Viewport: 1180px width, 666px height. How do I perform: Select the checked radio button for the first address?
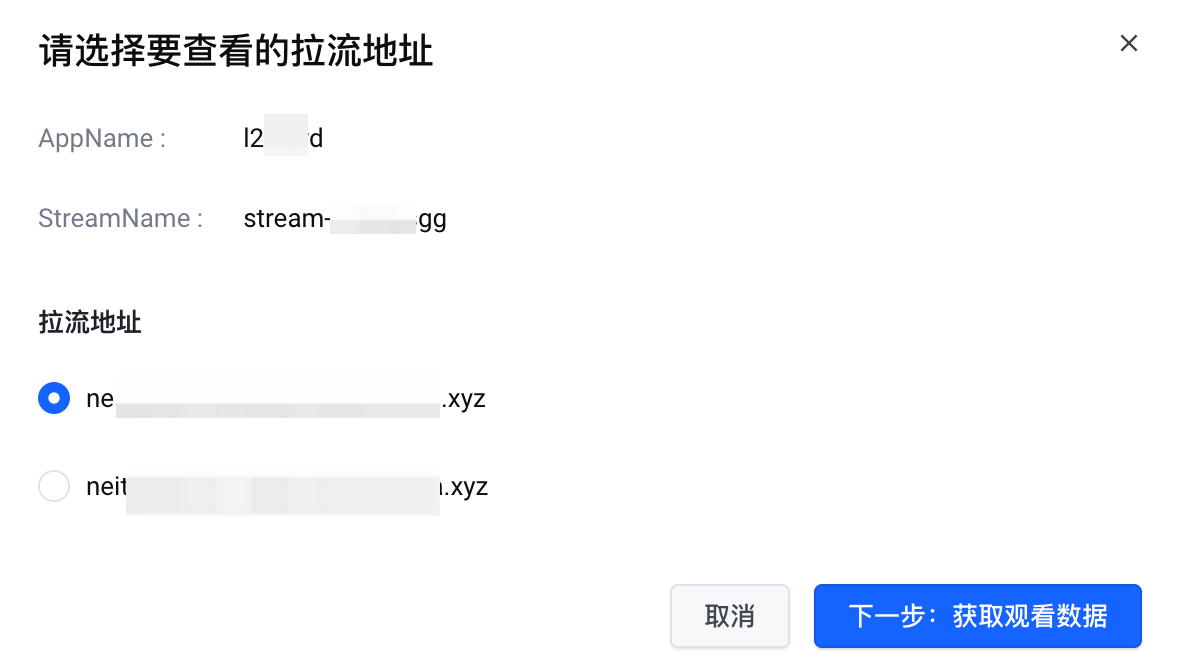coord(54,398)
